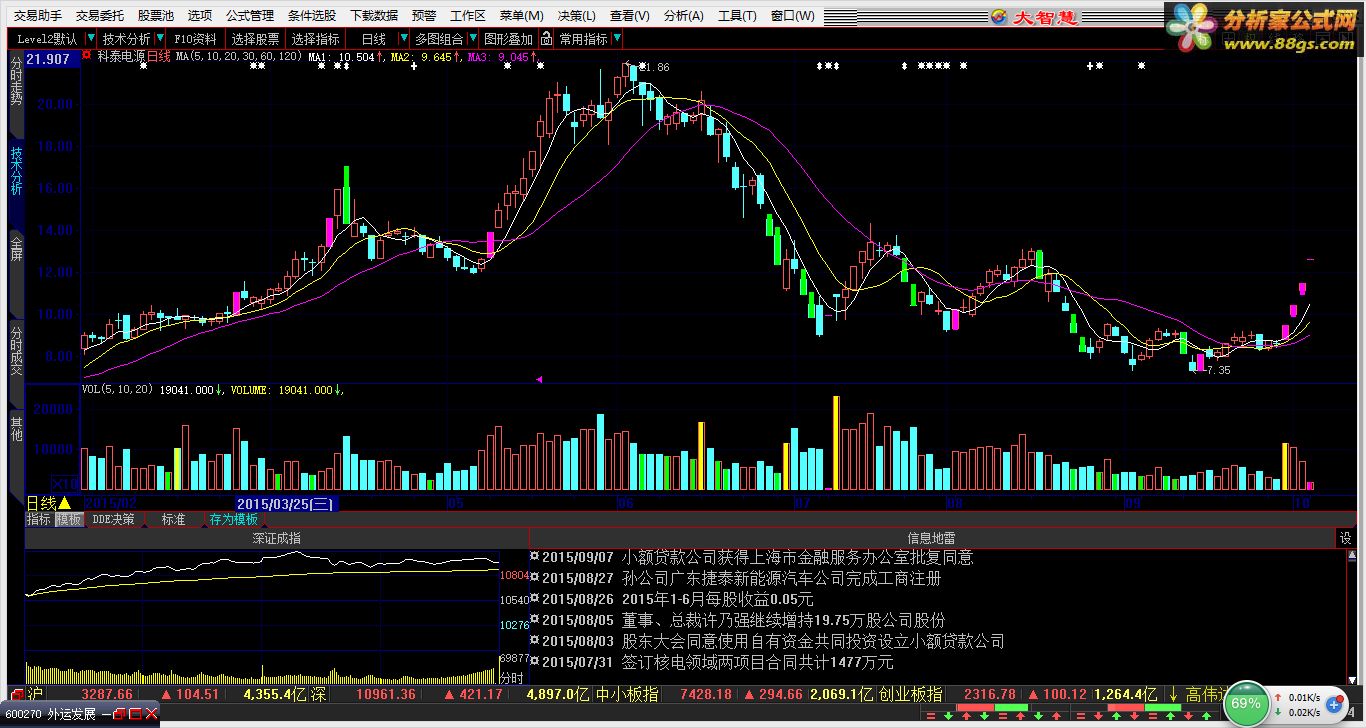
Task: Open the 交易委托 menu
Action: [x=100, y=16]
